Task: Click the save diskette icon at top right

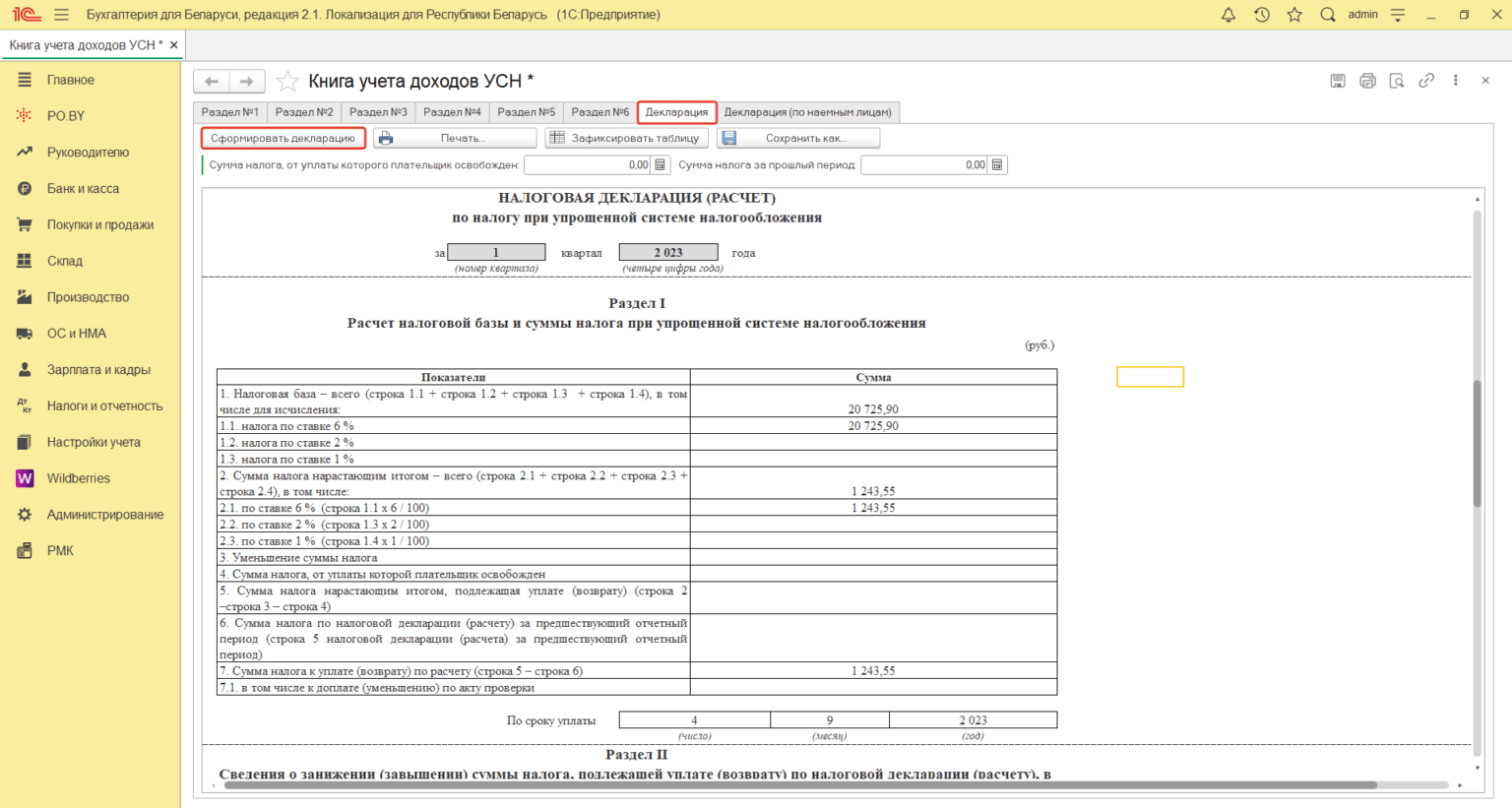Action: tap(1338, 81)
